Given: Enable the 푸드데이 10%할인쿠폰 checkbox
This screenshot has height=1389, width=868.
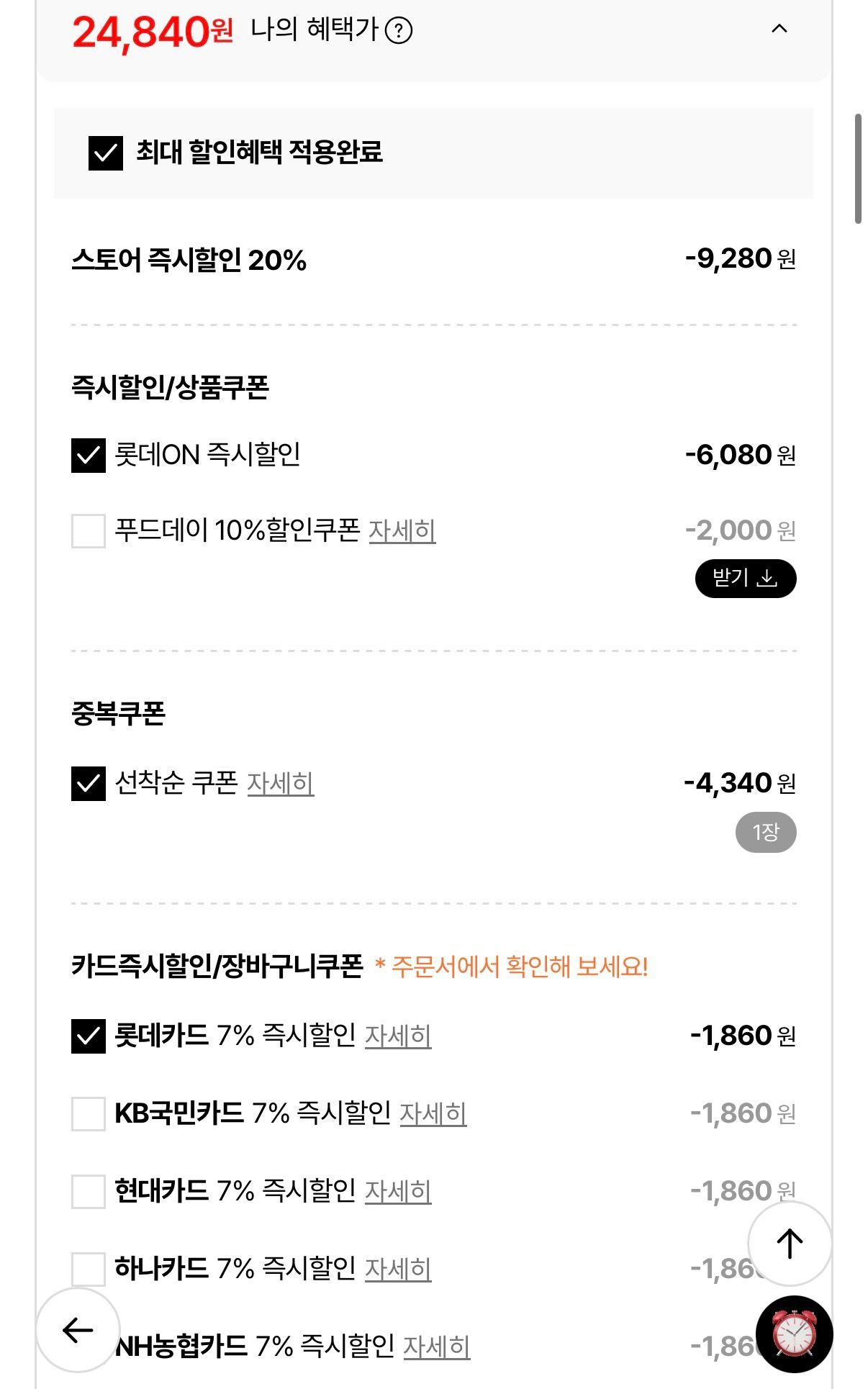Looking at the screenshot, I should pyautogui.click(x=89, y=531).
